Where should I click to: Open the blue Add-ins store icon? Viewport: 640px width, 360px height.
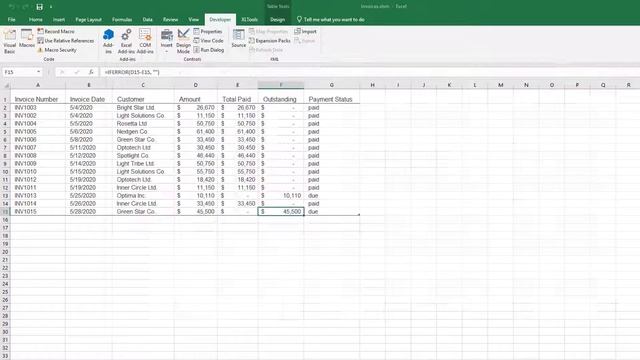pos(108,41)
